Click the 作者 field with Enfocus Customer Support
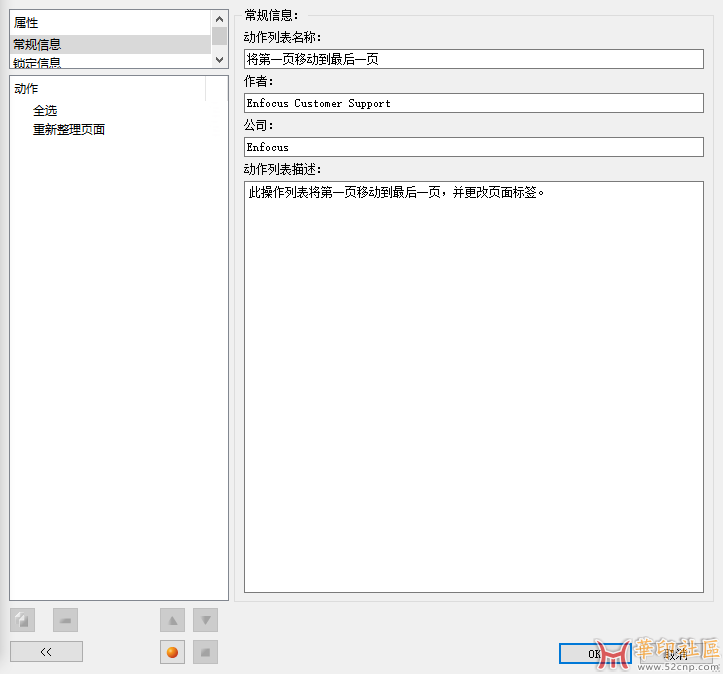Image resolution: width=723 pixels, height=674 pixels. [x=473, y=103]
